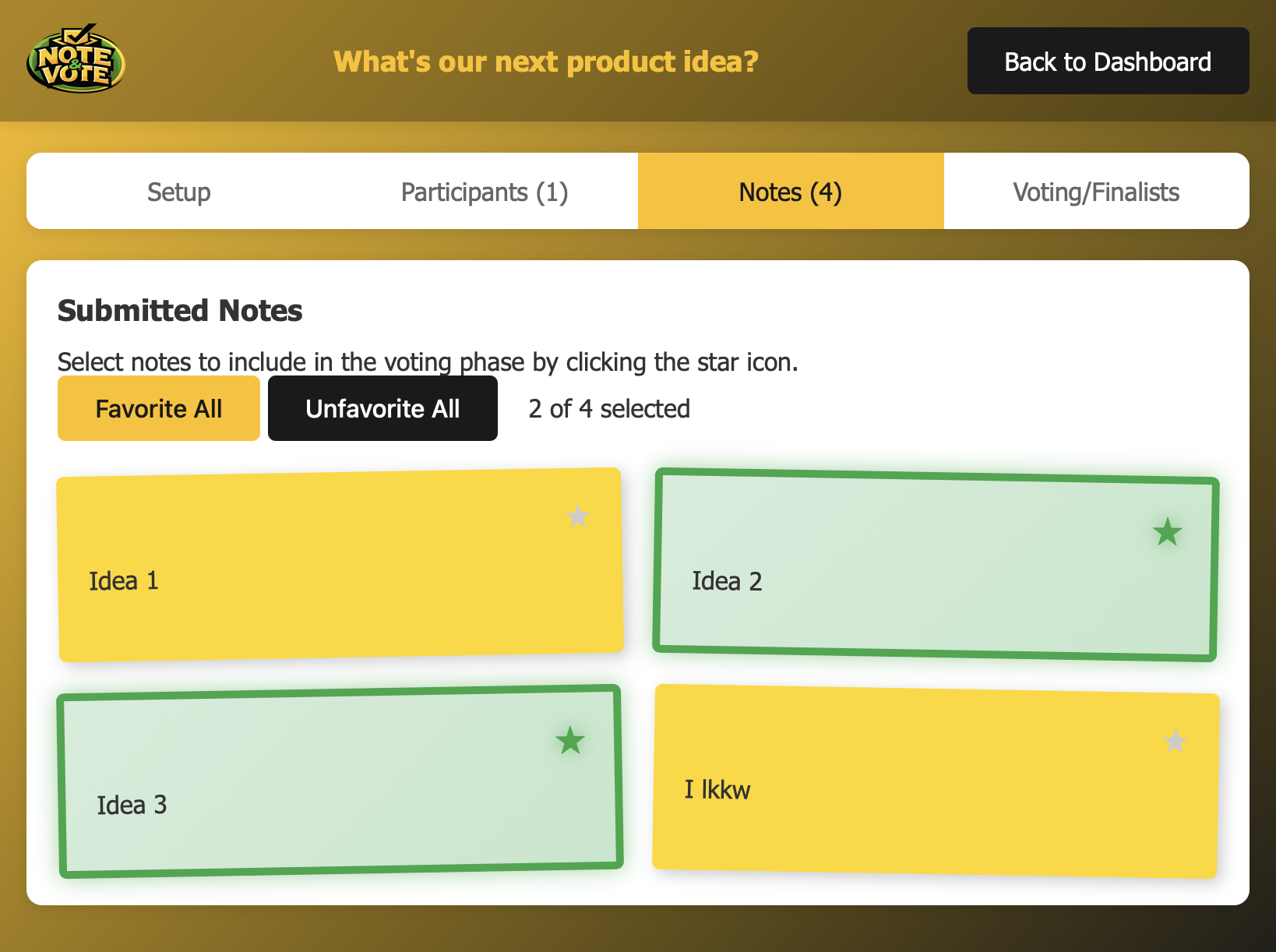Click the gray star on the bottom-right note

click(x=1175, y=742)
